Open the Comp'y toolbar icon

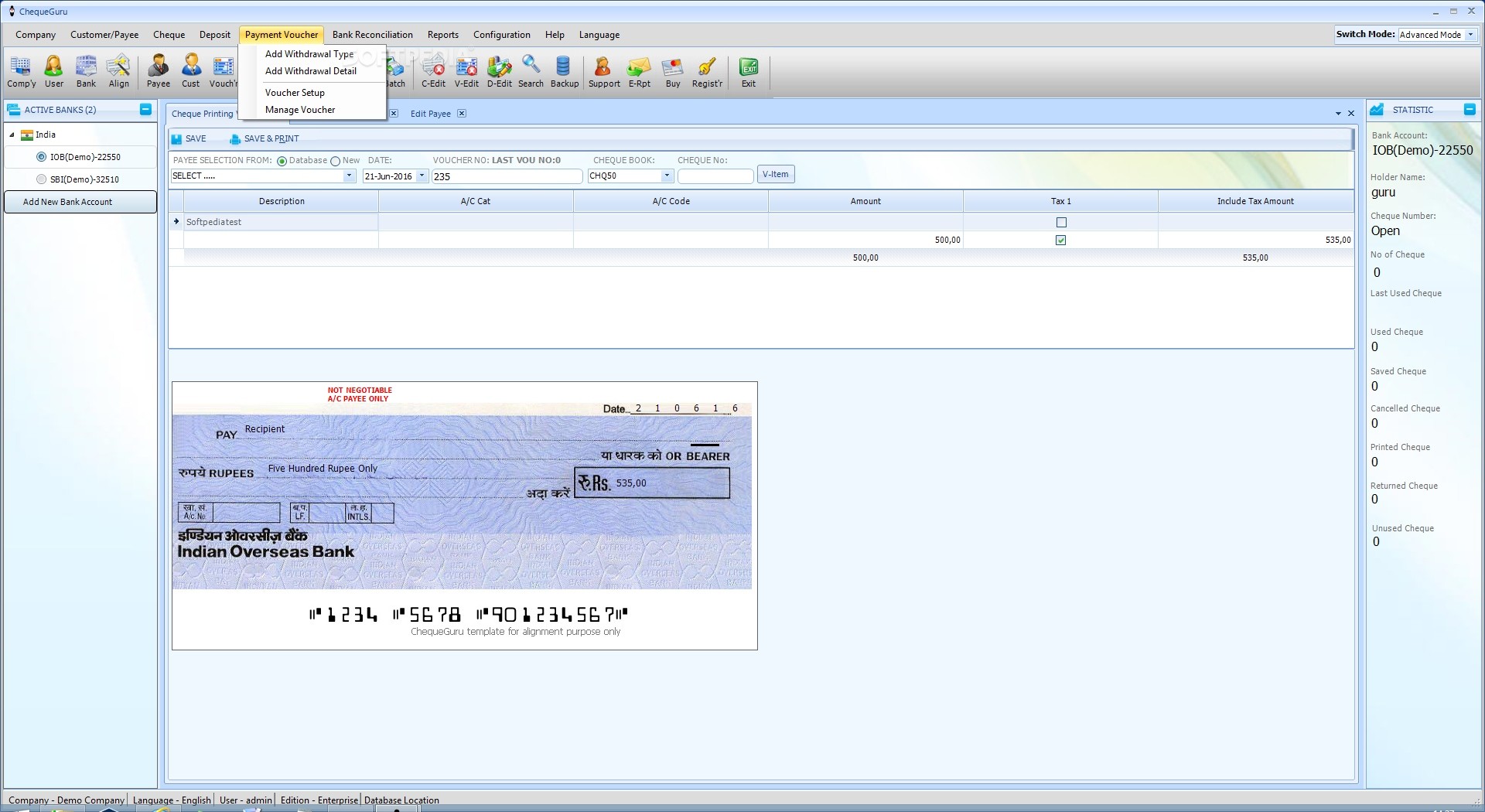21,72
